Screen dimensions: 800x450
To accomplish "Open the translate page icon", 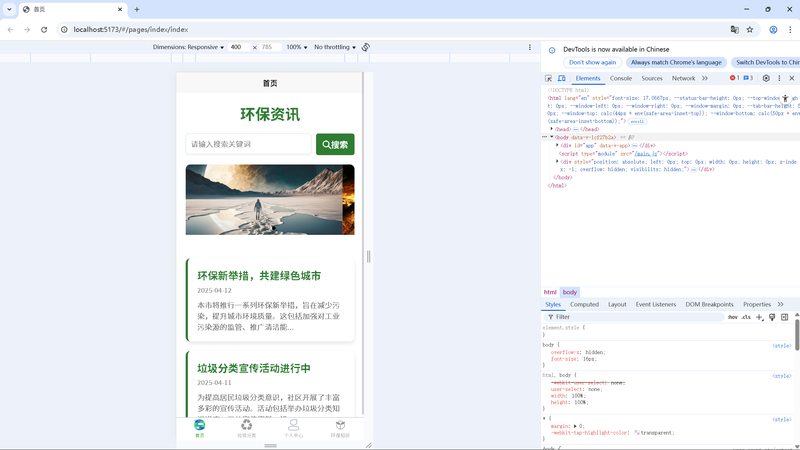I will (735, 30).
